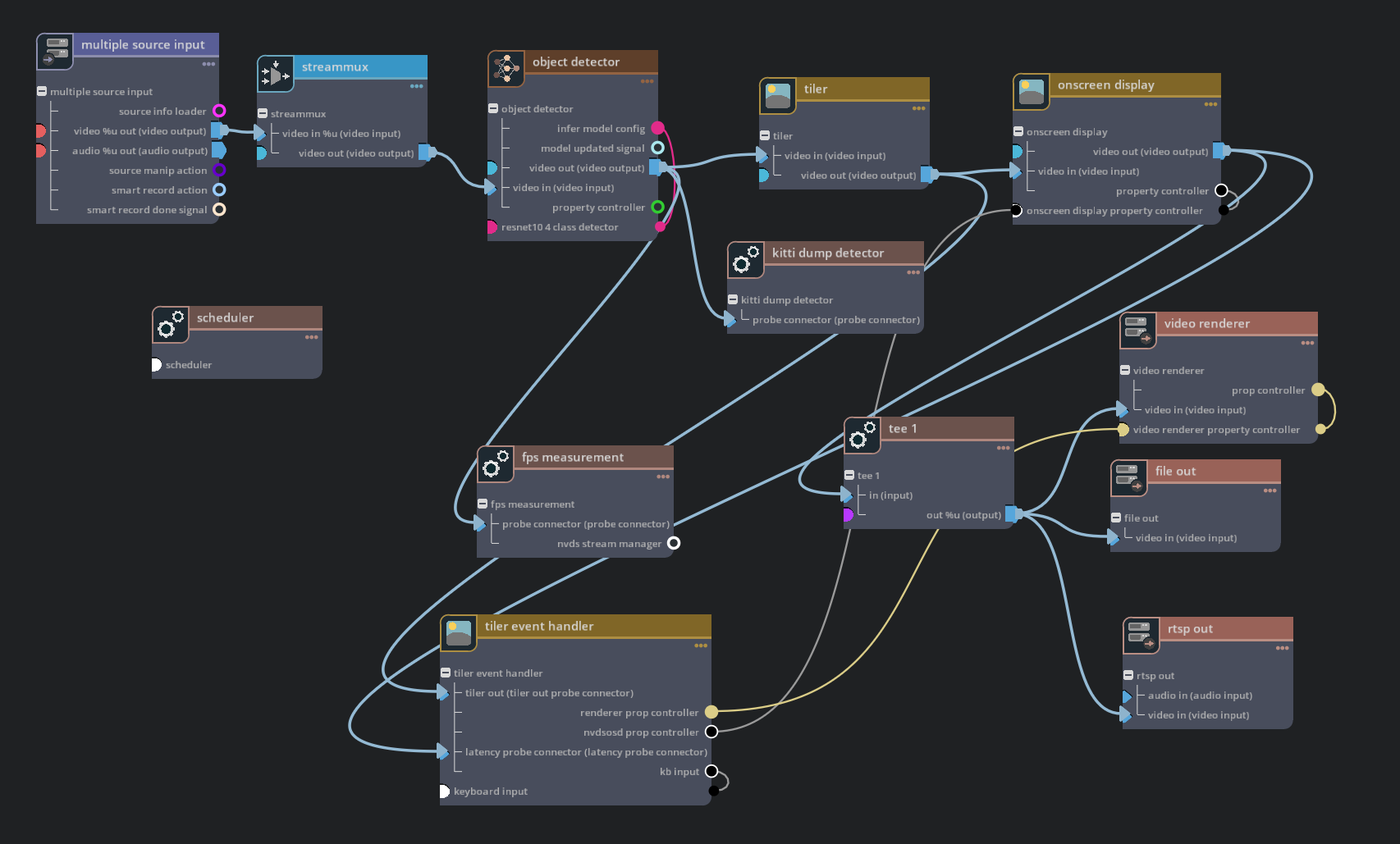Image resolution: width=1400 pixels, height=844 pixels.
Task: Collapse the tee 1 component tree
Action: [x=849, y=475]
